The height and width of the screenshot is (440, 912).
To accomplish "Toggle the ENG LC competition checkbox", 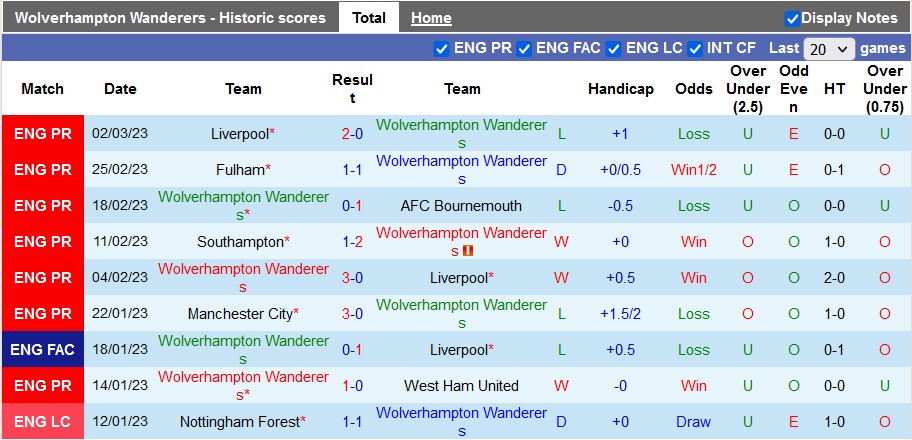I will [x=614, y=48].
